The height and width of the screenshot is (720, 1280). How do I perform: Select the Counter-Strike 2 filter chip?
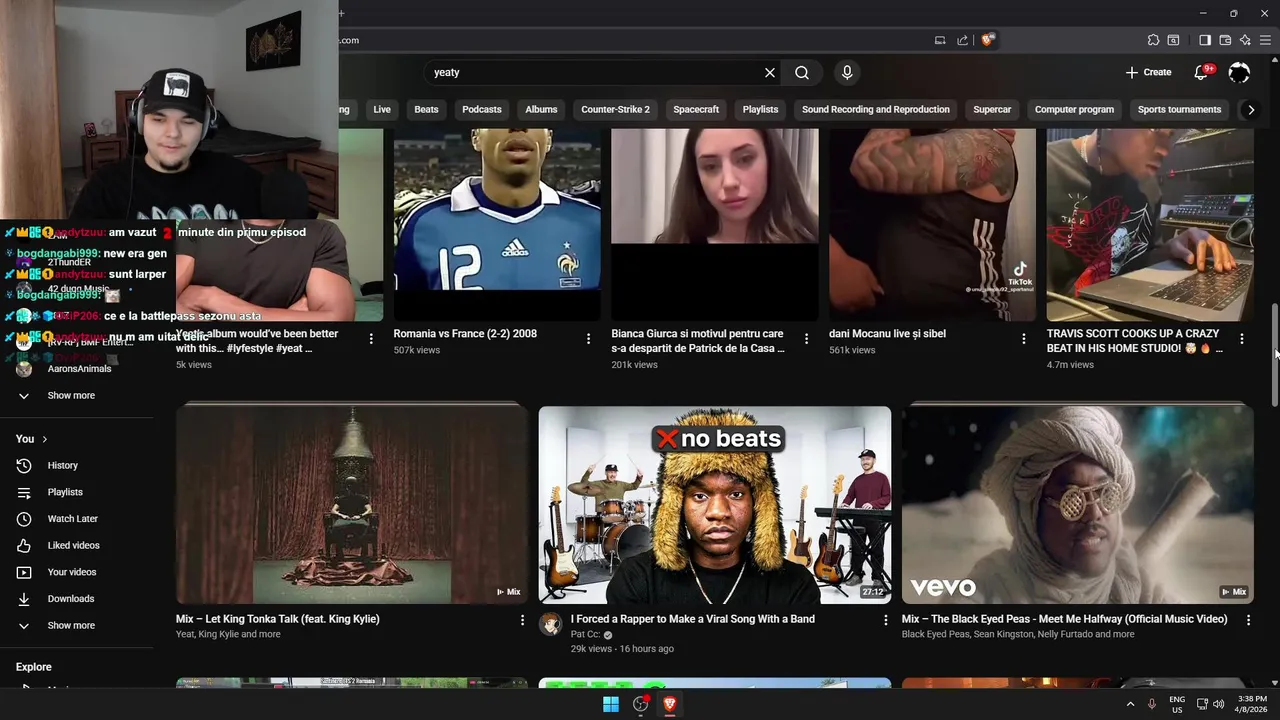coord(615,110)
